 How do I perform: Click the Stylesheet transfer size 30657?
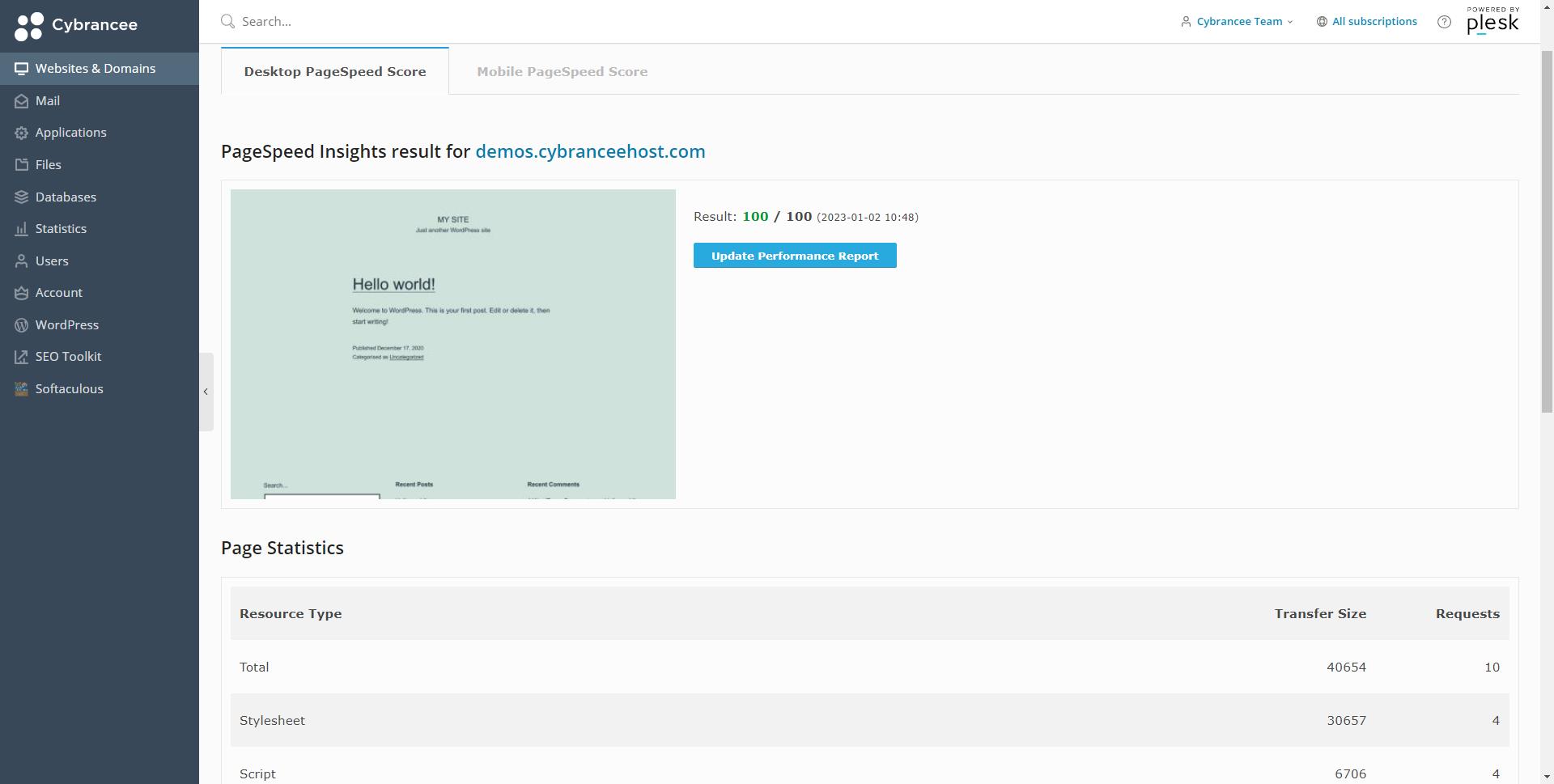1346,721
